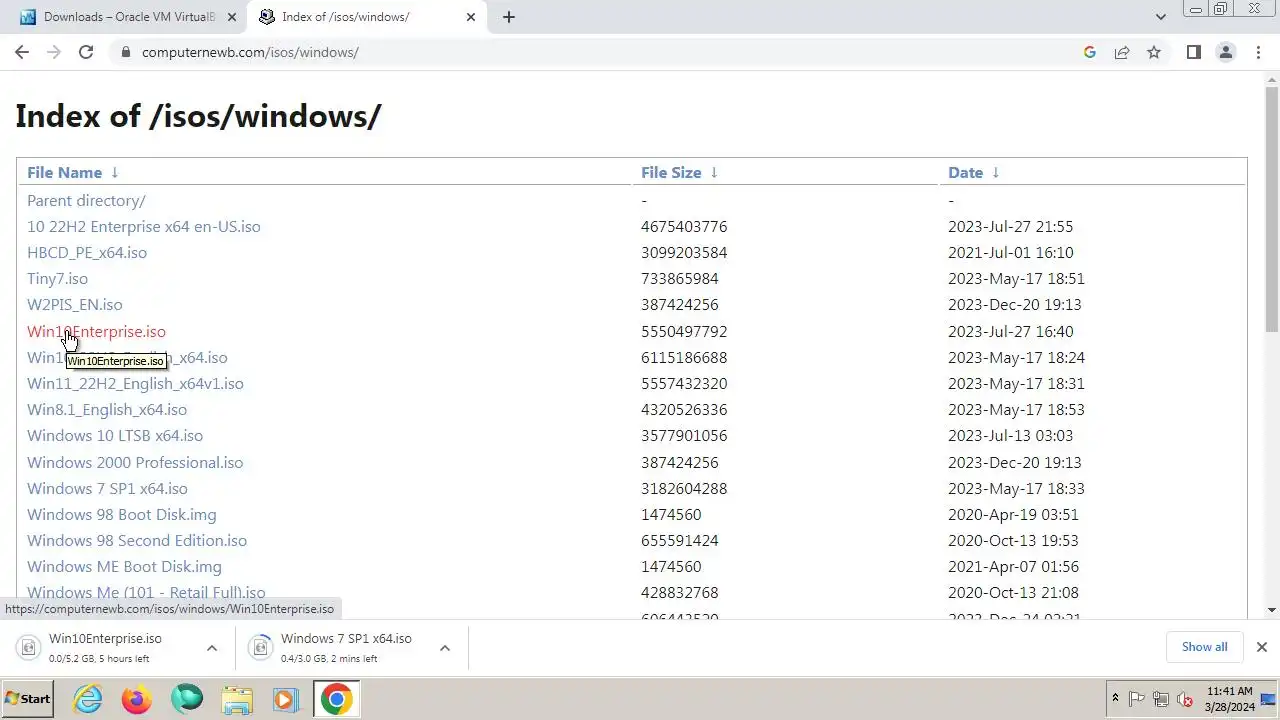Click the Chrome taskbar icon
Image resolution: width=1280 pixels, height=720 pixels.
pyautogui.click(x=336, y=699)
